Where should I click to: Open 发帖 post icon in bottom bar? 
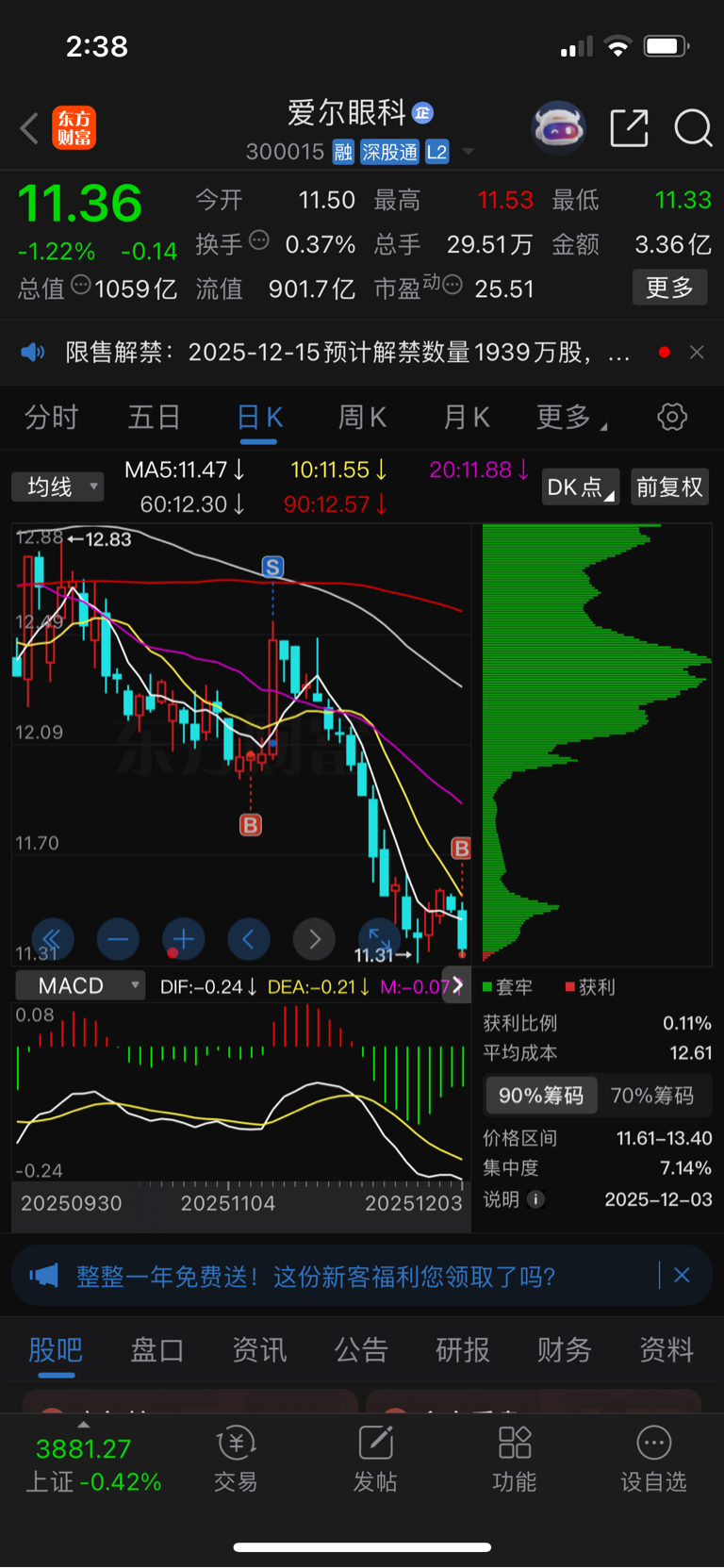pyautogui.click(x=375, y=1459)
